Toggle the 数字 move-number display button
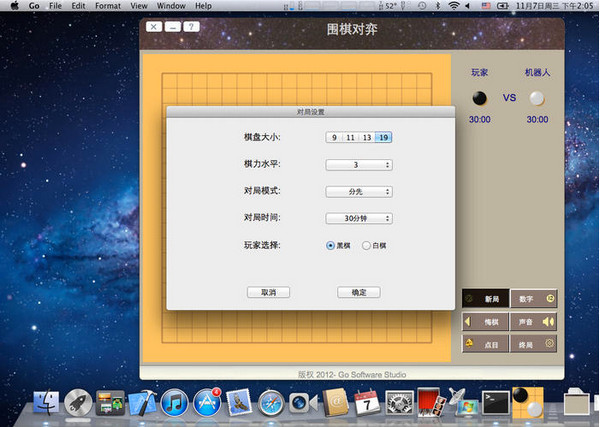Image resolution: width=600 pixels, height=427 pixels. [534, 299]
